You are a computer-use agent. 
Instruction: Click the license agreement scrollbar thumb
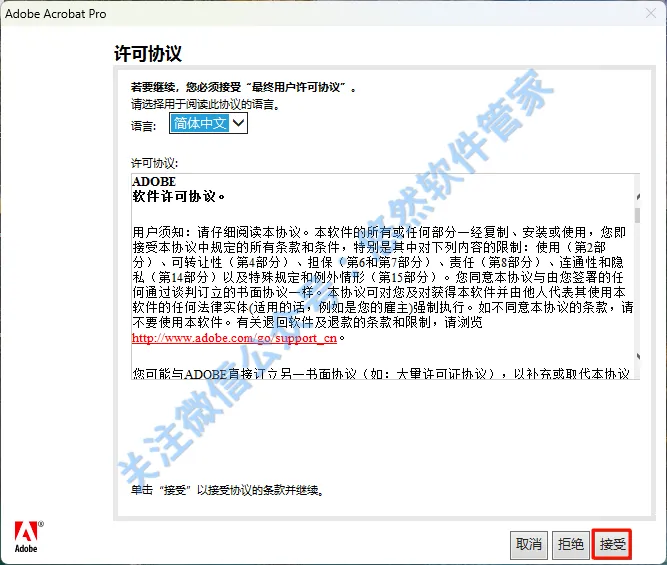(637, 215)
